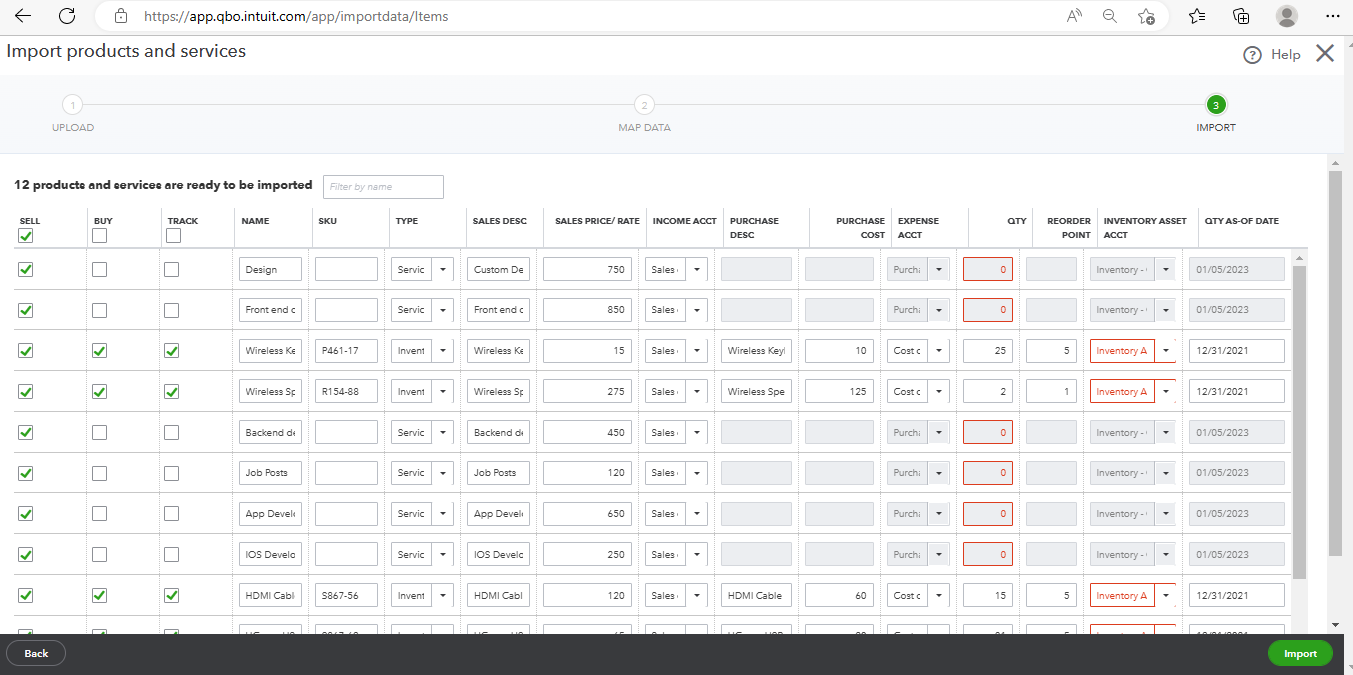Go to step 1 Upload
1353x675 pixels.
coord(73,105)
